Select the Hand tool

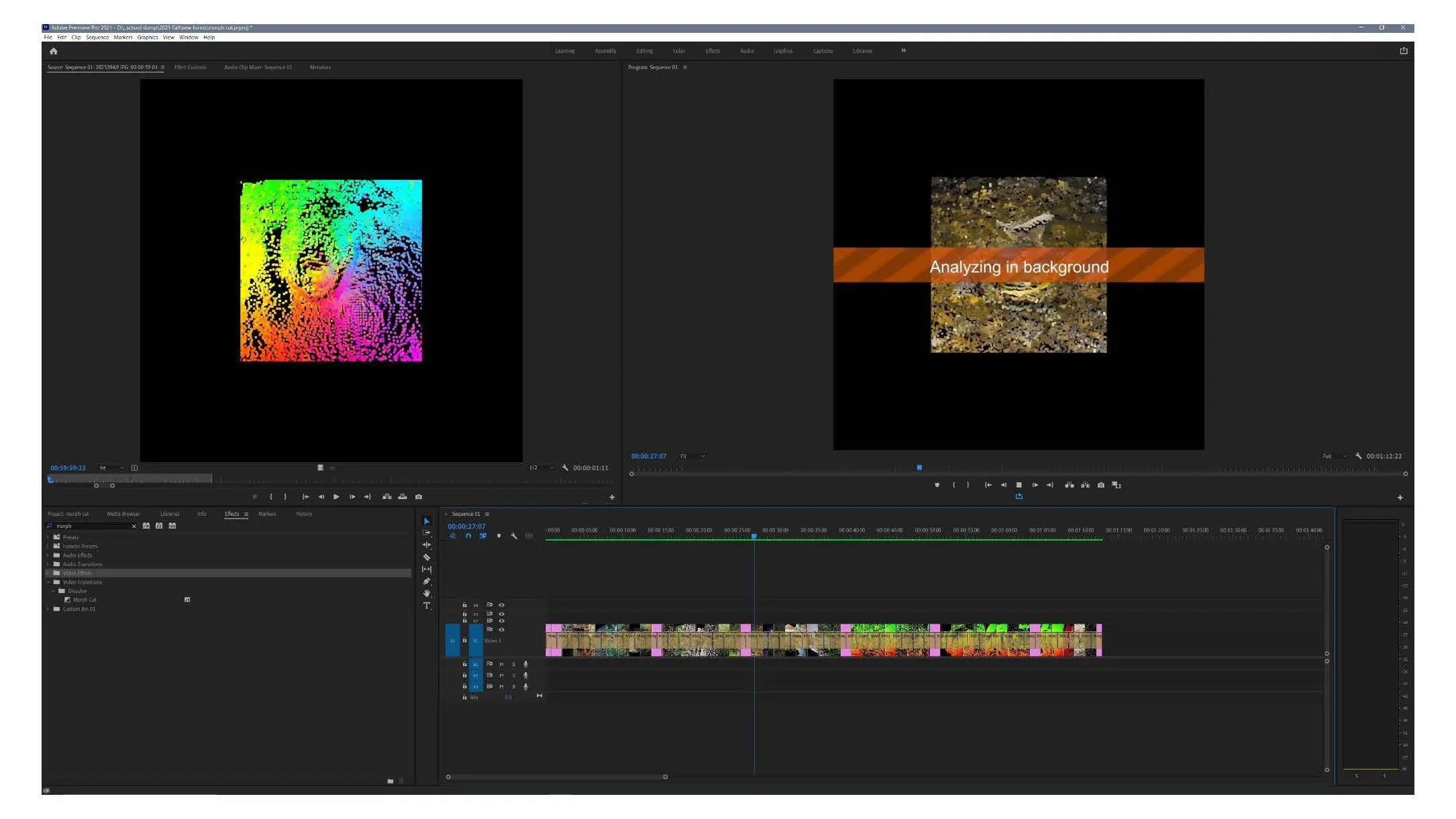pos(427,594)
